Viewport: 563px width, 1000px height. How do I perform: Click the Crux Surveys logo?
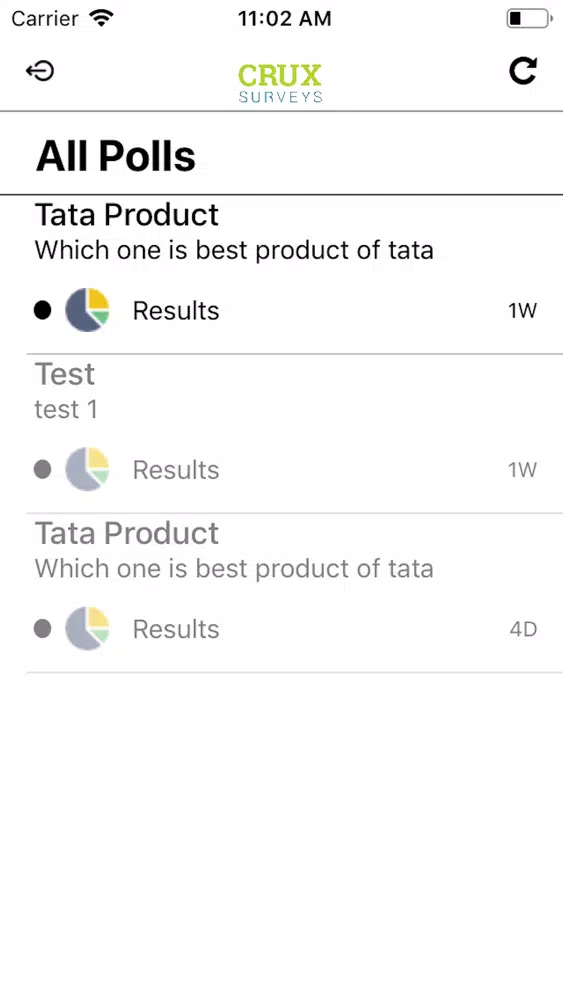(x=280, y=83)
